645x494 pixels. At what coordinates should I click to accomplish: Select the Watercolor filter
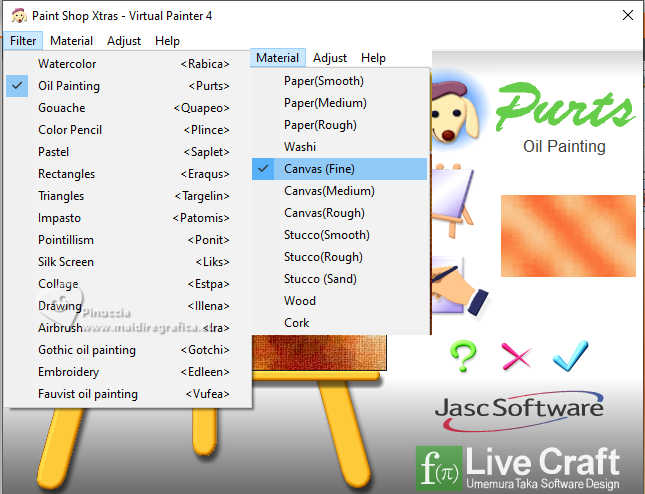pyautogui.click(x=128, y=64)
